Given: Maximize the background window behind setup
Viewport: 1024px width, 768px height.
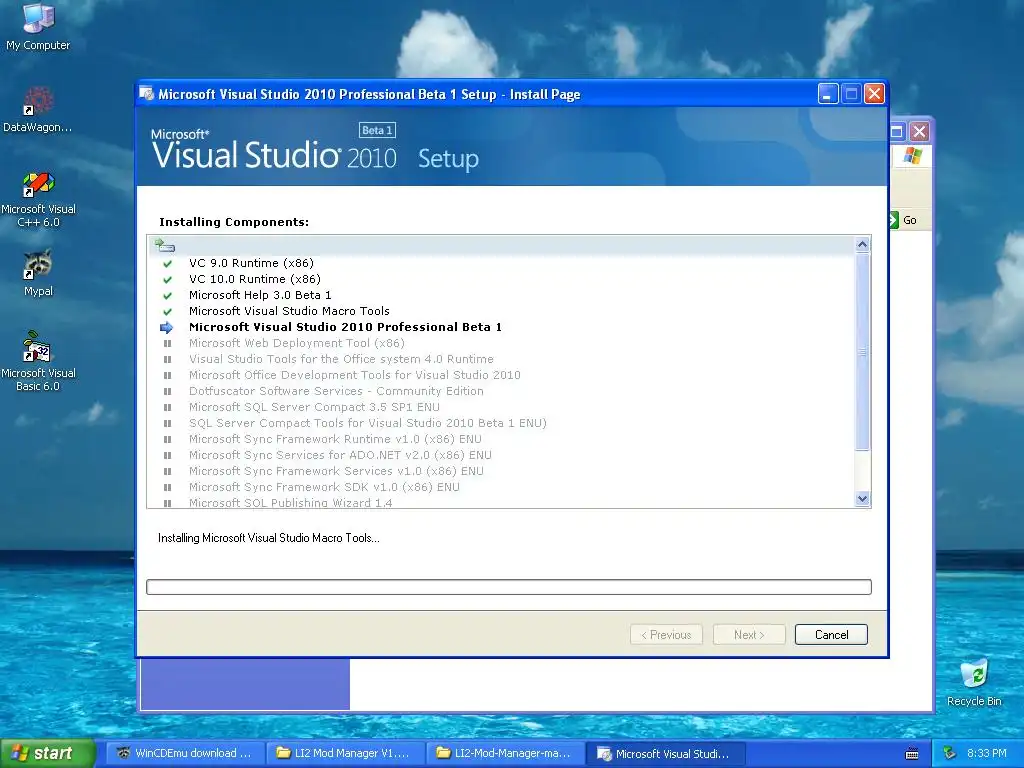Looking at the screenshot, I should pyautogui.click(x=896, y=132).
